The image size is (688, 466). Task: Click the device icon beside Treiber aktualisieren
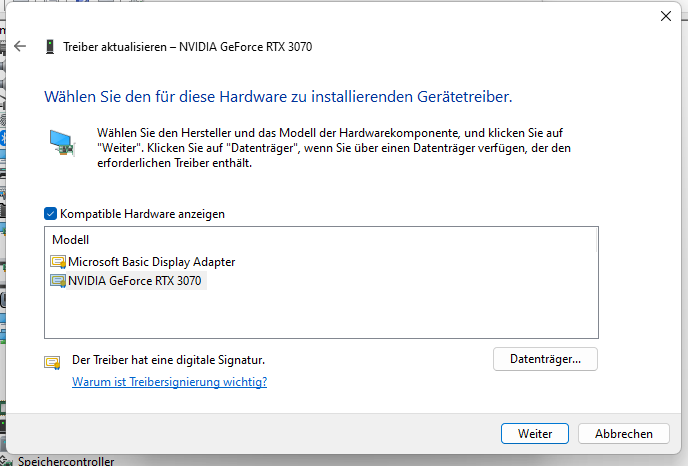[x=50, y=47]
